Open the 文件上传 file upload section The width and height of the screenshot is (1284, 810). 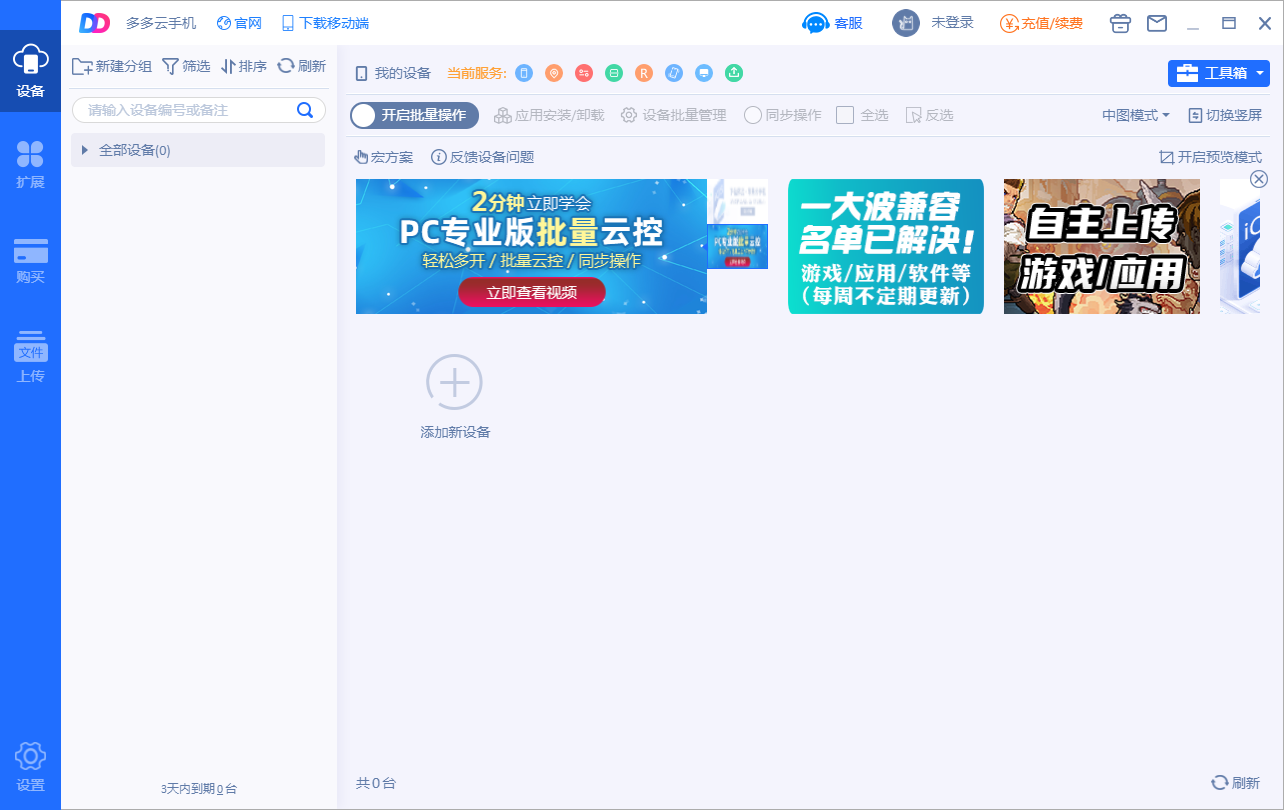[30, 357]
